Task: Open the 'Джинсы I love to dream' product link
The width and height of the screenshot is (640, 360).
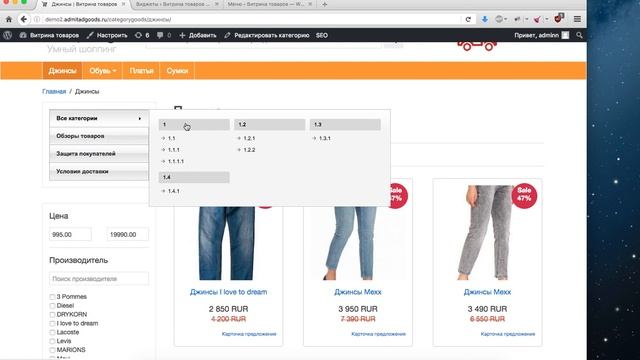Action: [x=229, y=292]
